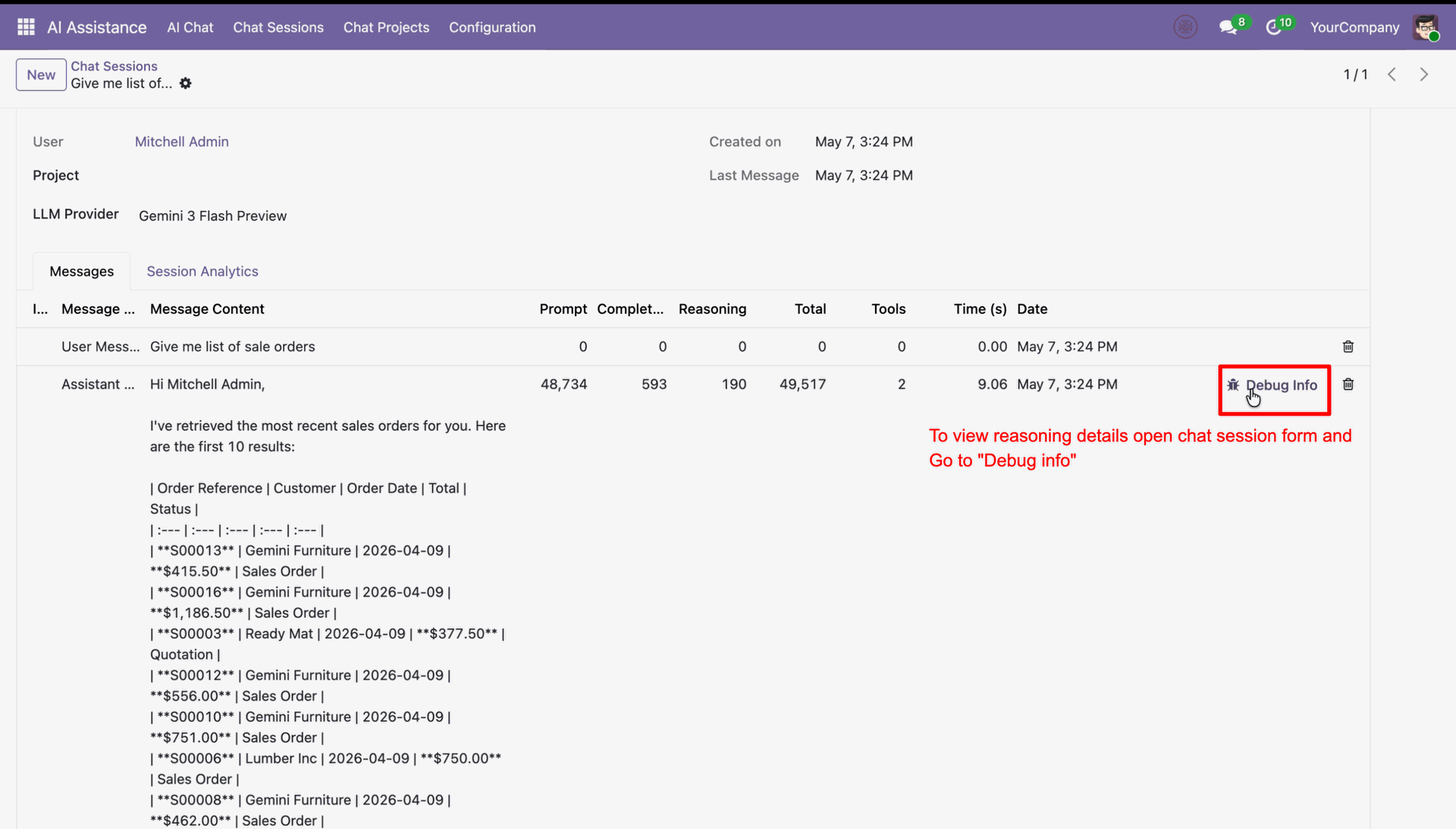Click the 190 reasoning tokens cell

[733, 385]
